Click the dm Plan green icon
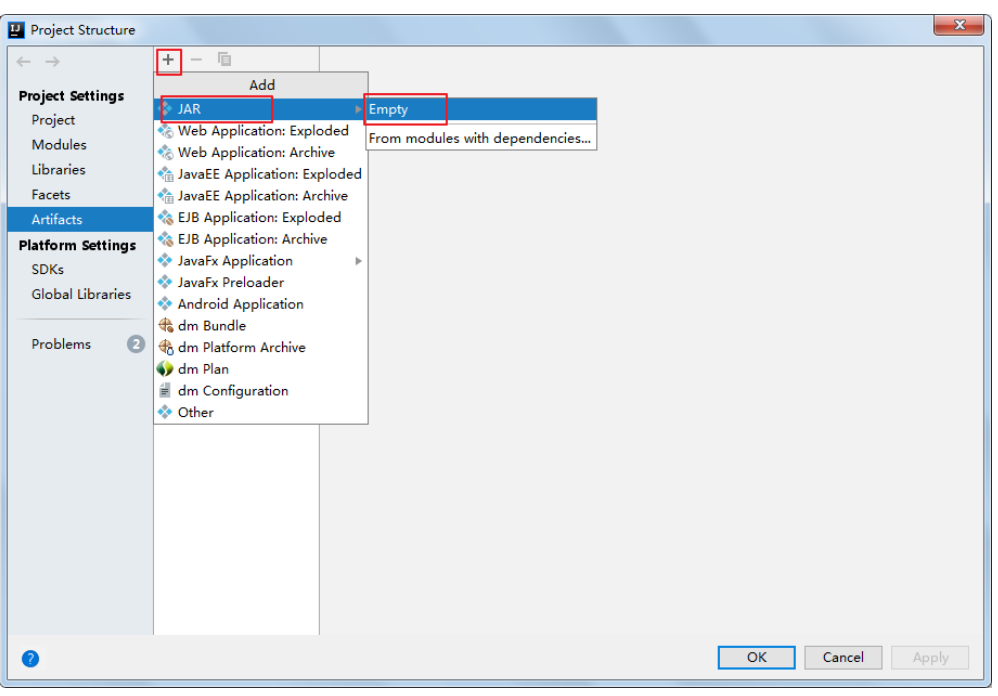This screenshot has height=696, width=998. 165,369
